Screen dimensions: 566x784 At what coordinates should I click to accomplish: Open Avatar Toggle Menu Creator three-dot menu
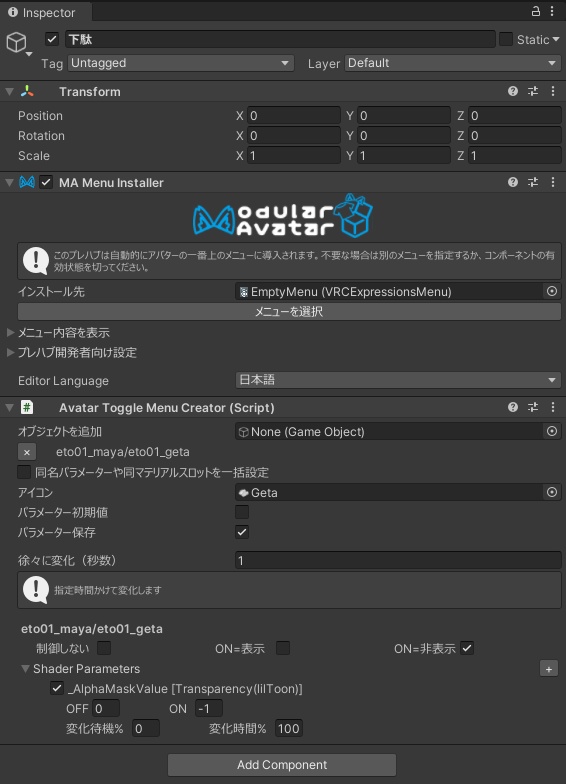(x=553, y=407)
